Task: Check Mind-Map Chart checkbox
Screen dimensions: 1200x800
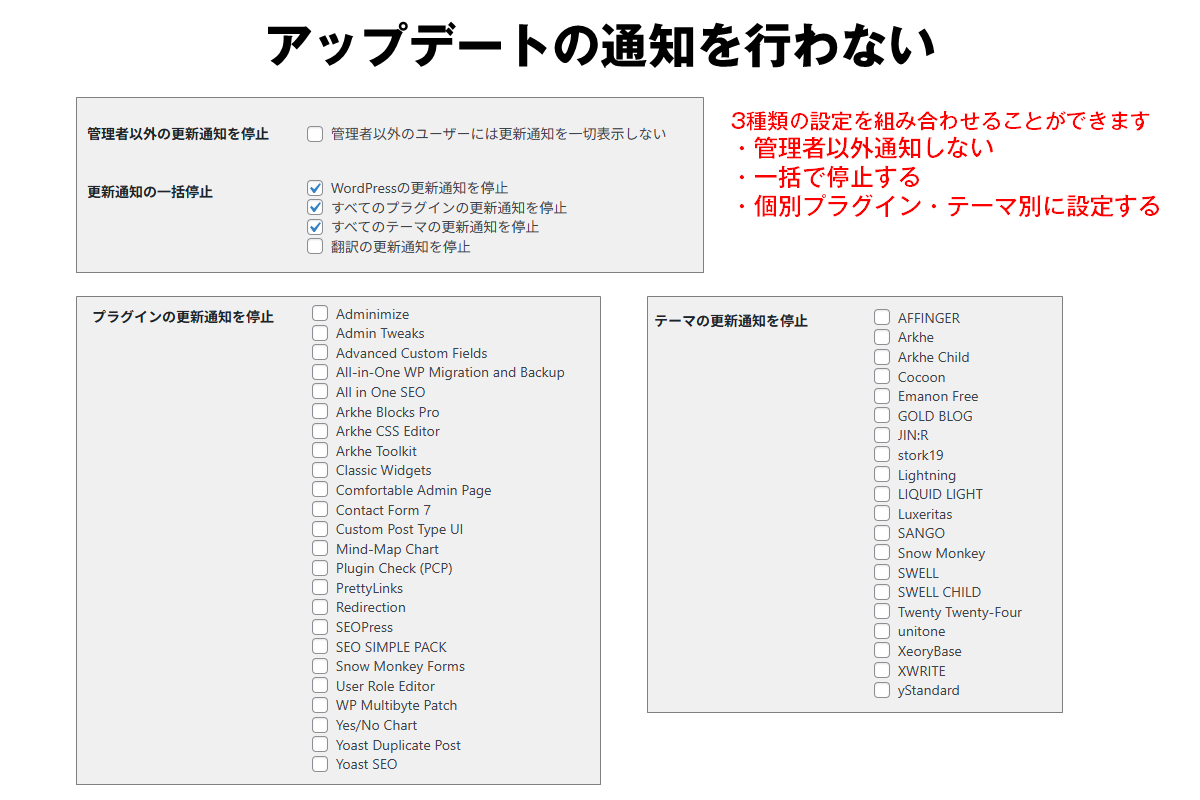Action: coord(320,549)
